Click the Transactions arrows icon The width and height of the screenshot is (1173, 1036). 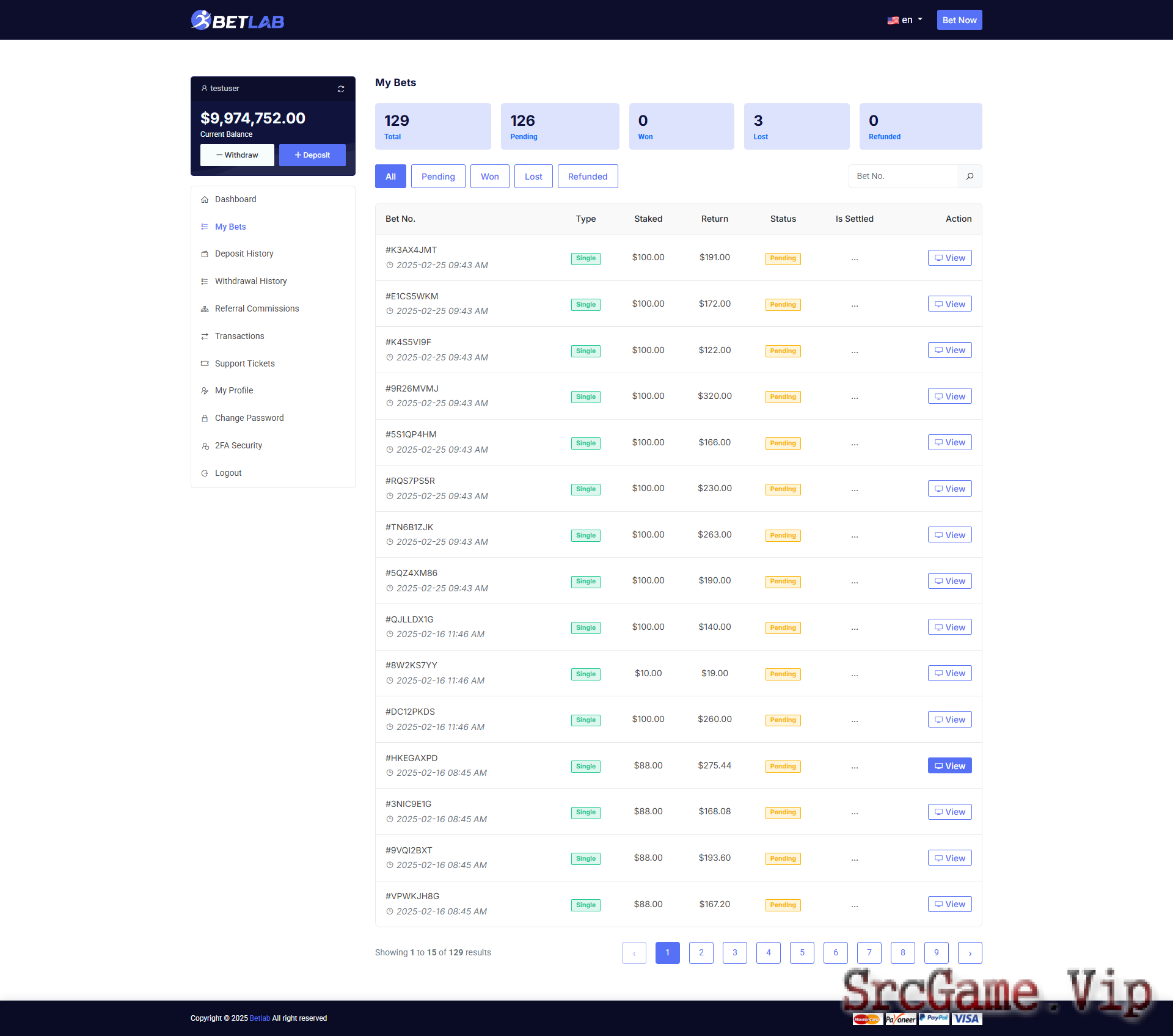205,337
